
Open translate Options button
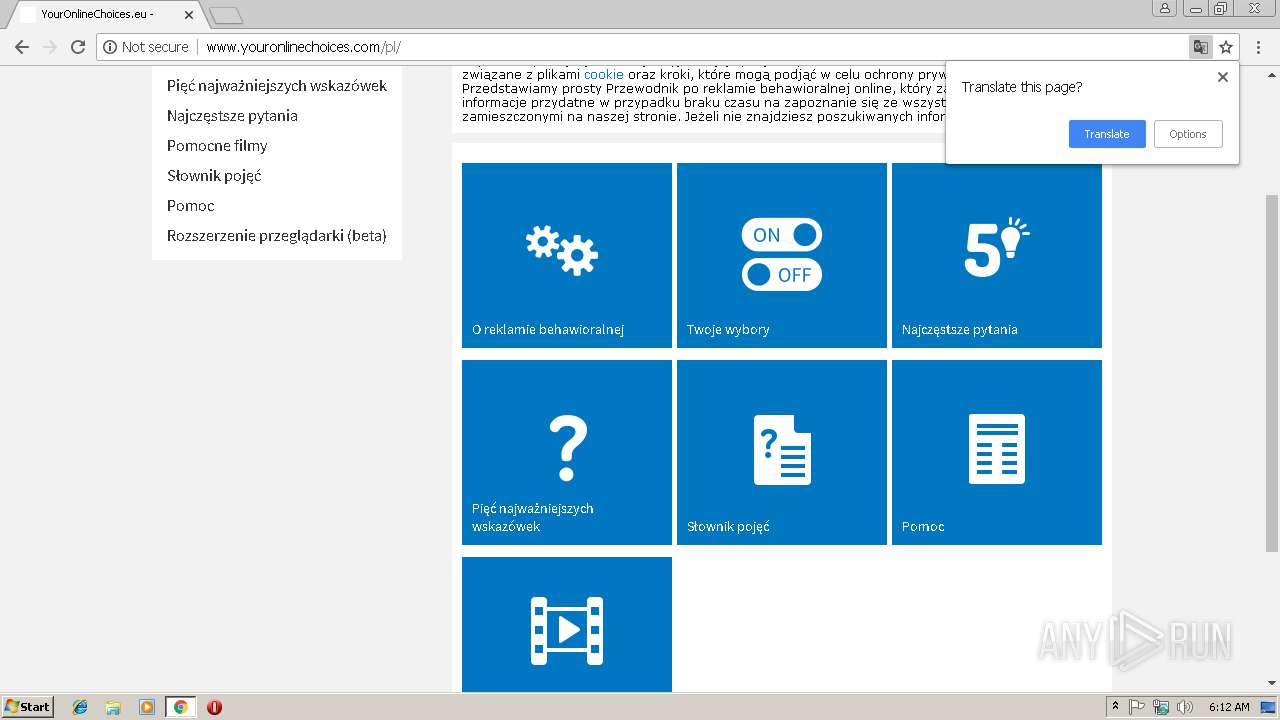pos(1188,134)
